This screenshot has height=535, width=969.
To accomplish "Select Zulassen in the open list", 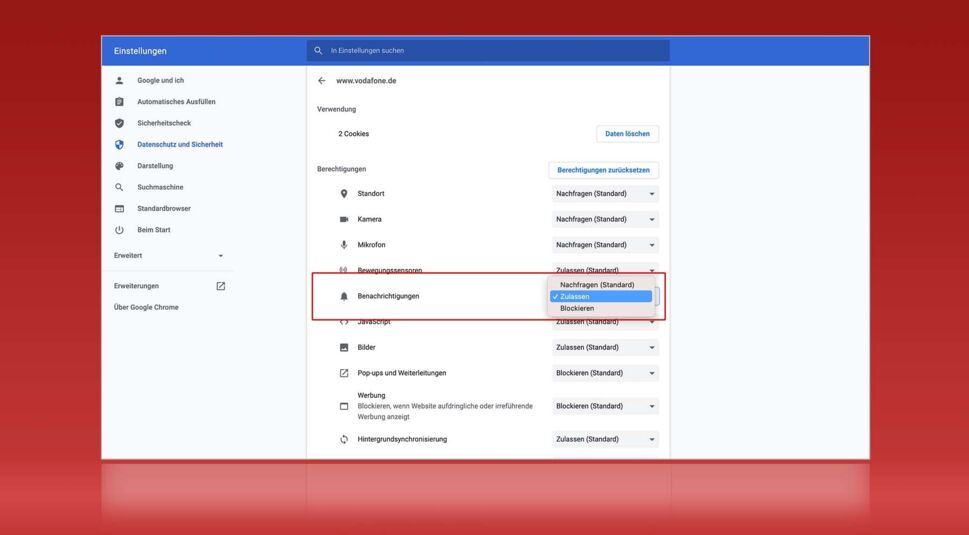I will point(601,297).
